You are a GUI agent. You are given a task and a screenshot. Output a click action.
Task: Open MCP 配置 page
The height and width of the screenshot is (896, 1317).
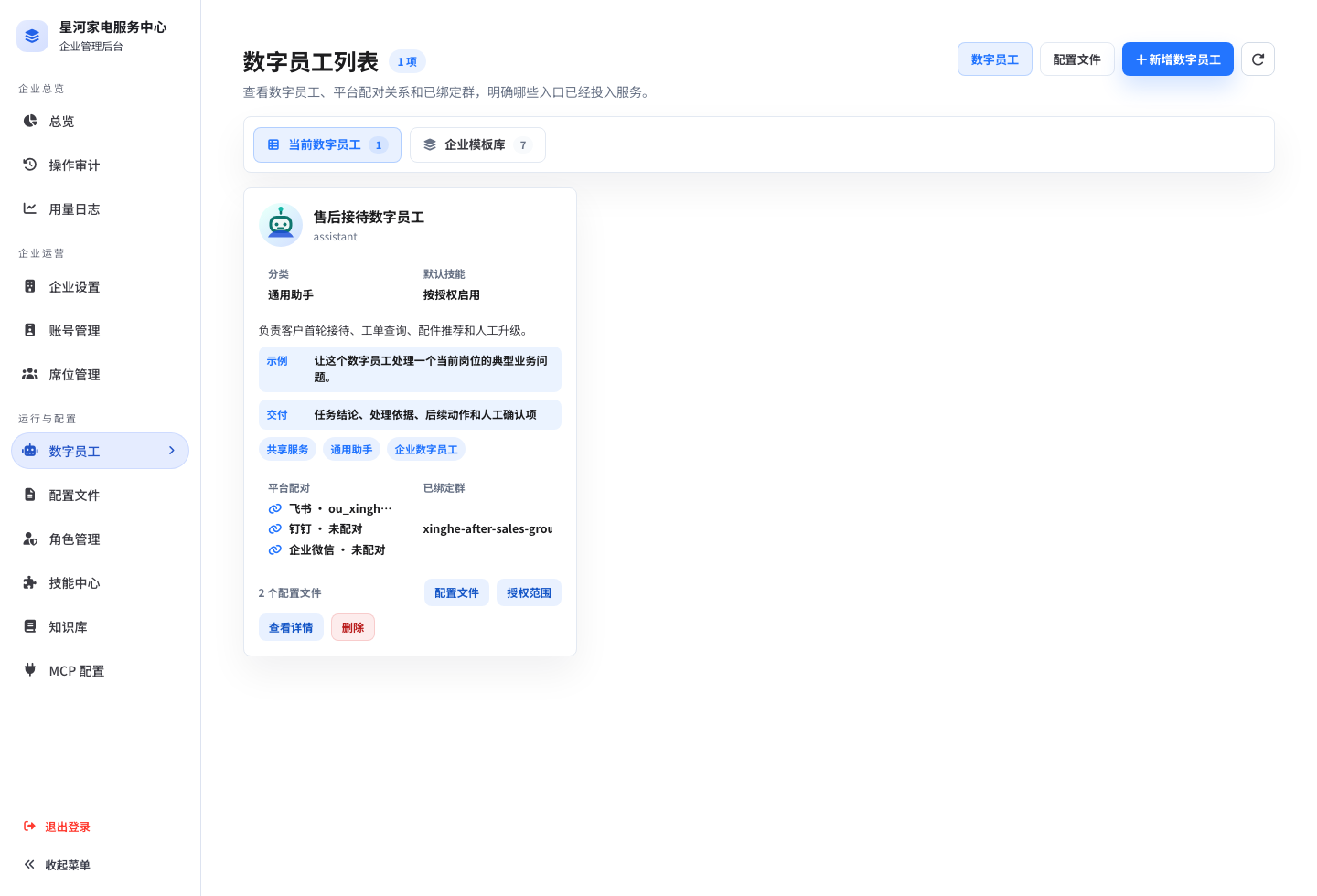[101, 670]
